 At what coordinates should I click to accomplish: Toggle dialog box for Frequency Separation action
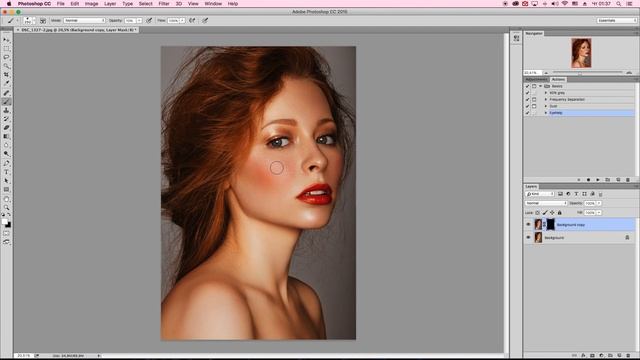pyautogui.click(x=534, y=100)
